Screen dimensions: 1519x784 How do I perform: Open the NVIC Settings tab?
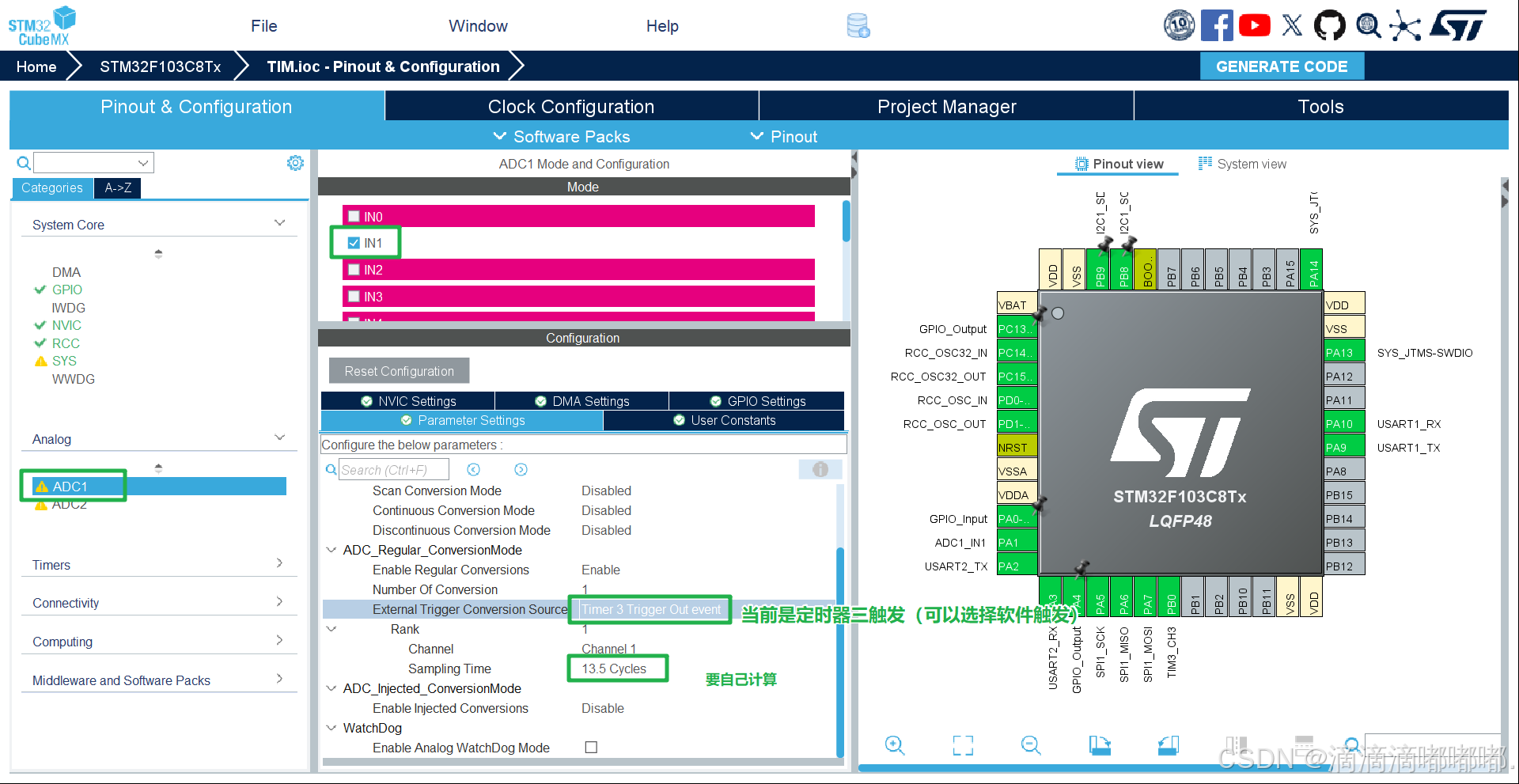[x=408, y=401]
